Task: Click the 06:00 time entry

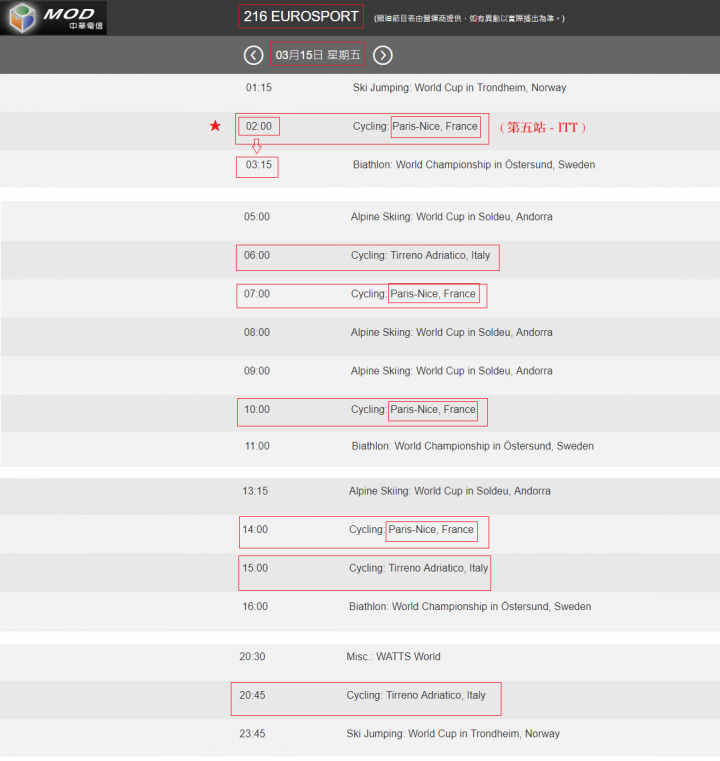Action: click(x=257, y=255)
